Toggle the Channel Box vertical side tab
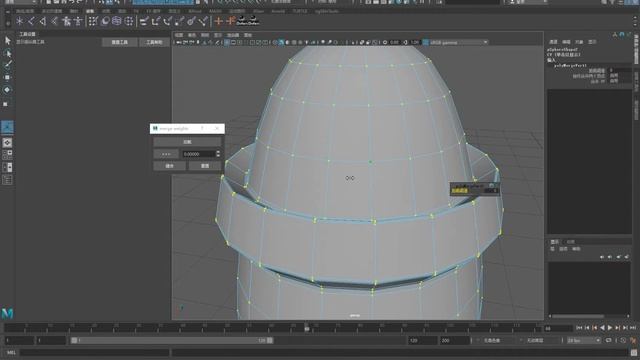 (x=636, y=49)
